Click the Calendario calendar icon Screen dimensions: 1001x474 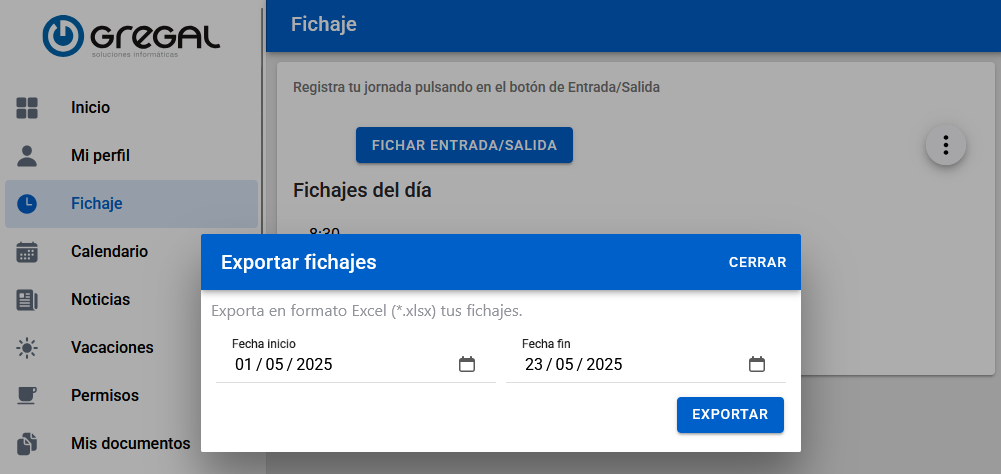coord(27,252)
